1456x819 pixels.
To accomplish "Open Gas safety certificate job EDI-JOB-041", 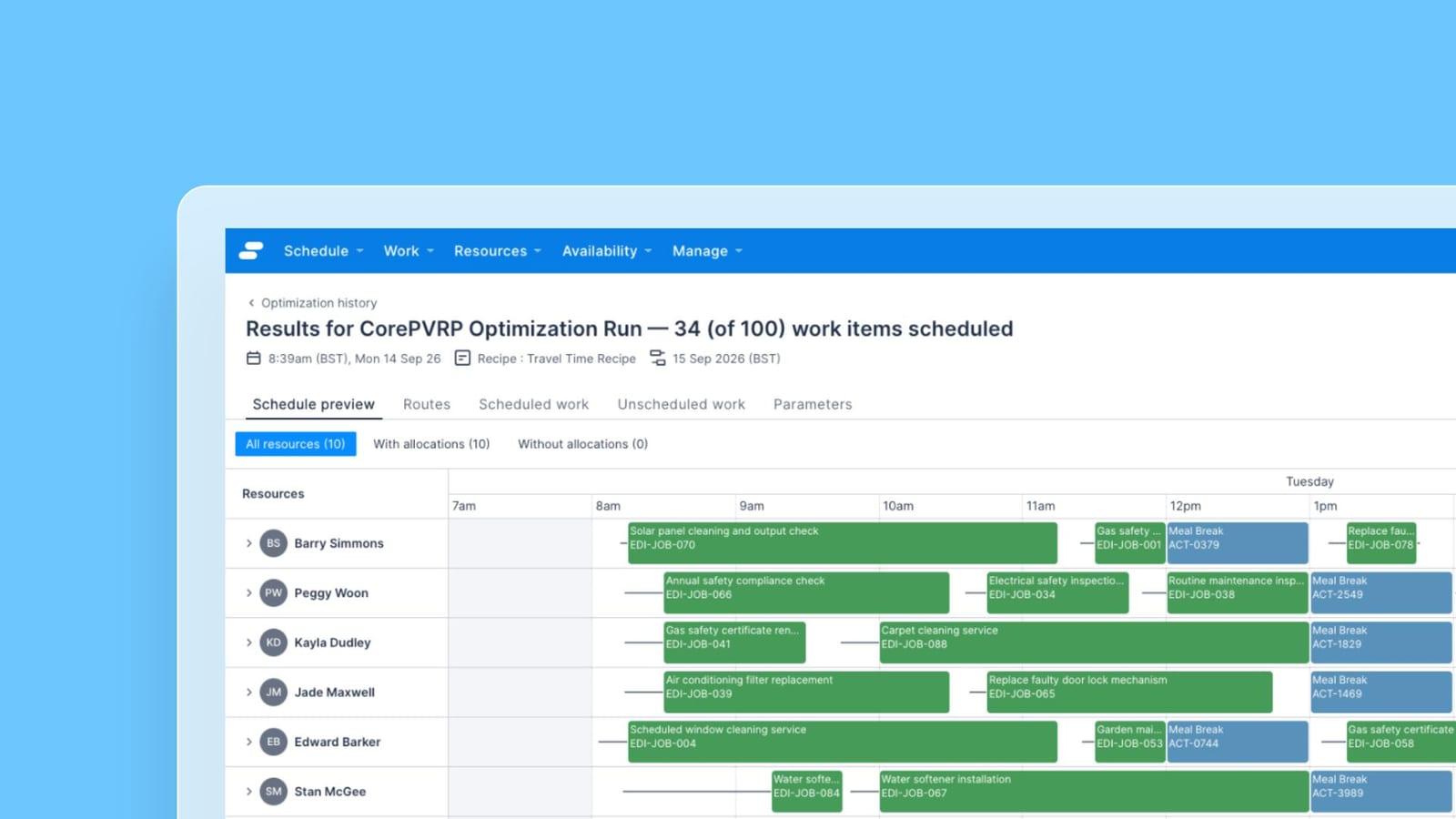I will click(x=734, y=642).
